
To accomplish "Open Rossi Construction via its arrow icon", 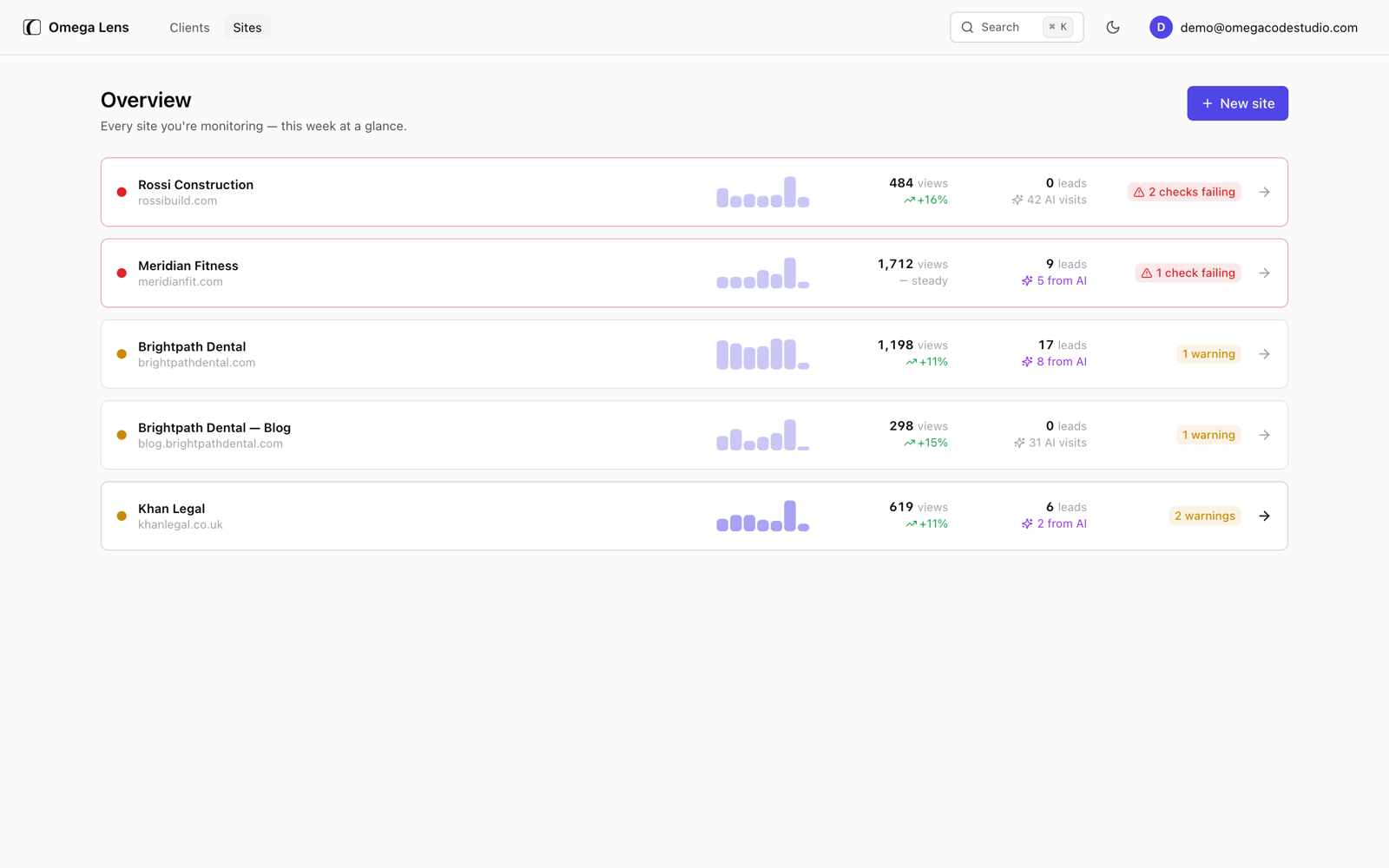I will tap(1264, 192).
